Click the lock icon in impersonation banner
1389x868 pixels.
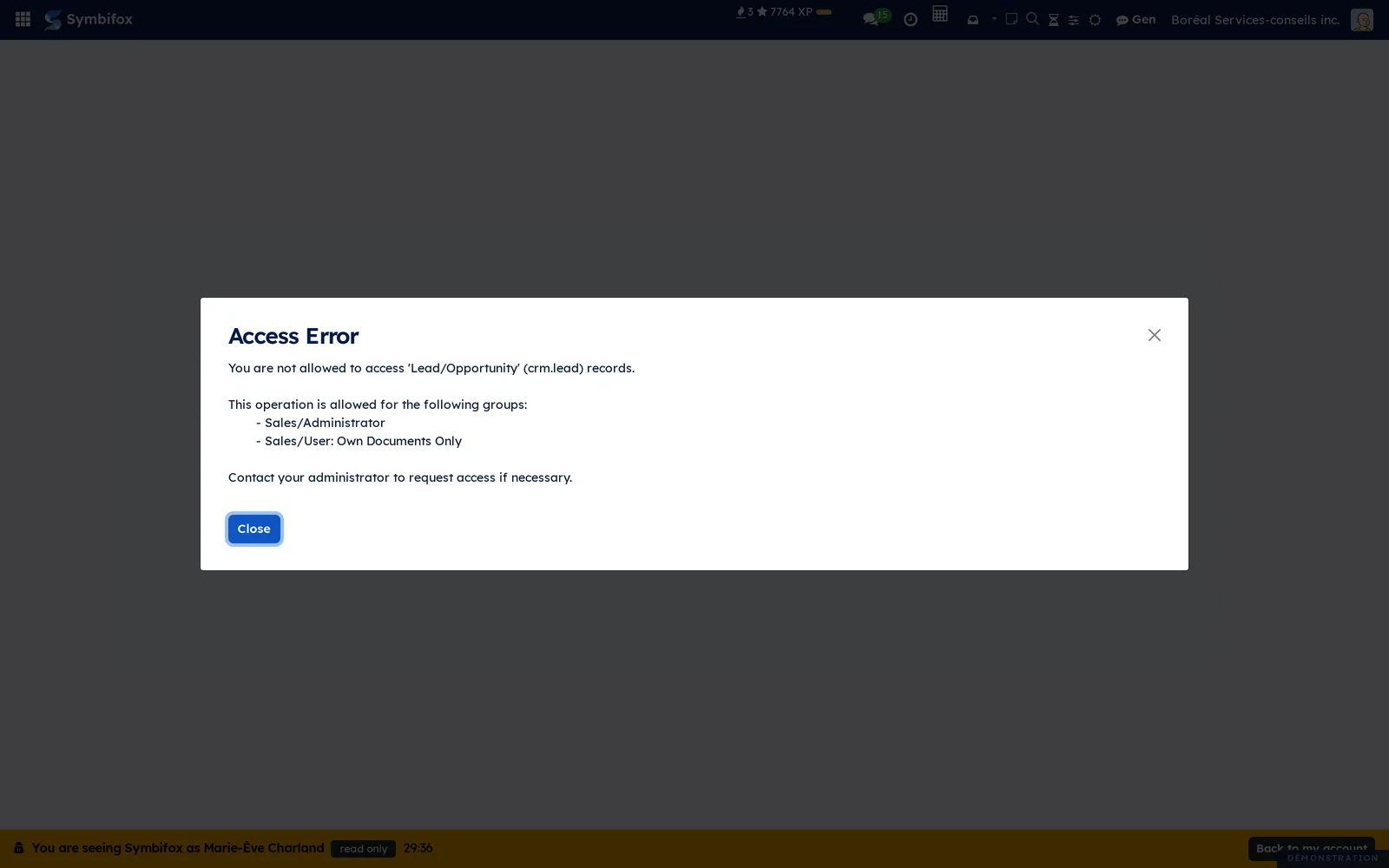tap(18, 848)
